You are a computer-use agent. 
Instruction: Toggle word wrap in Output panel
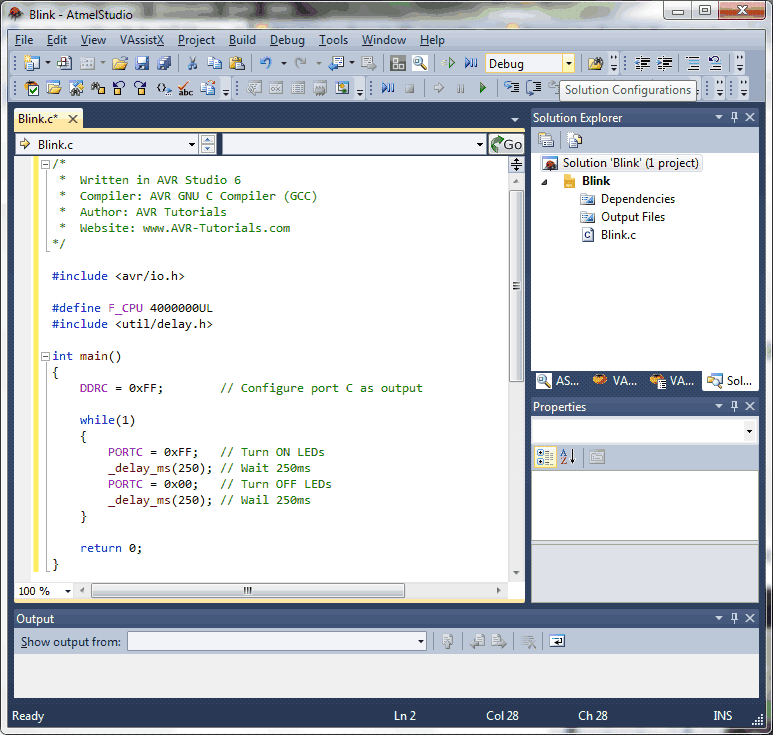[556, 641]
